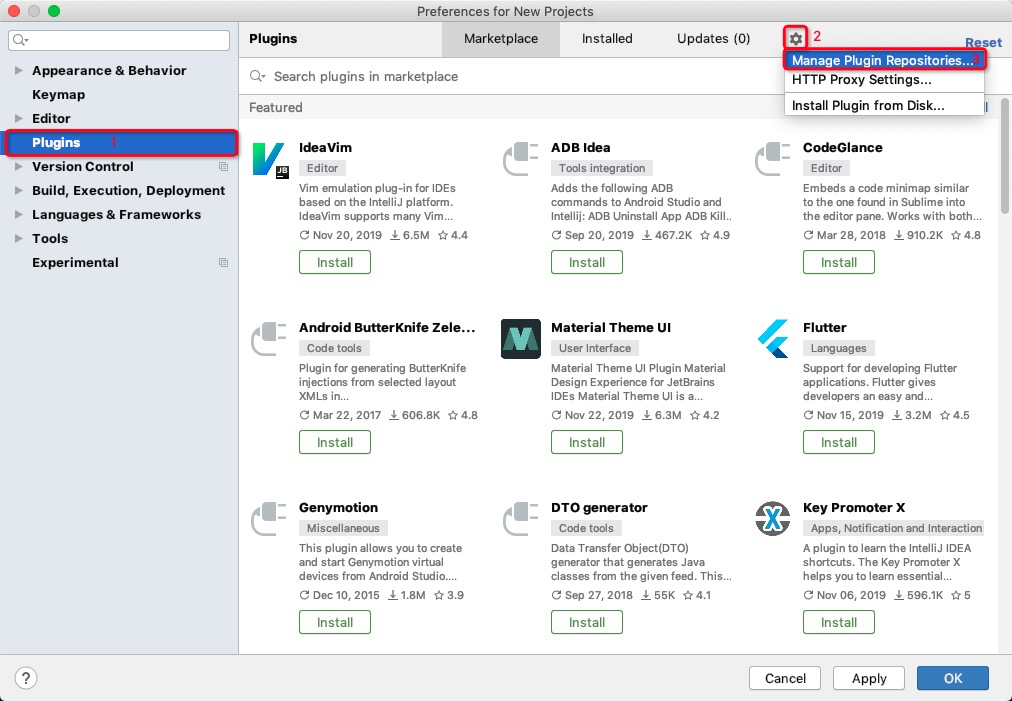Image resolution: width=1012 pixels, height=701 pixels.
Task: Click the Flutter plugin logo
Action: click(773, 339)
